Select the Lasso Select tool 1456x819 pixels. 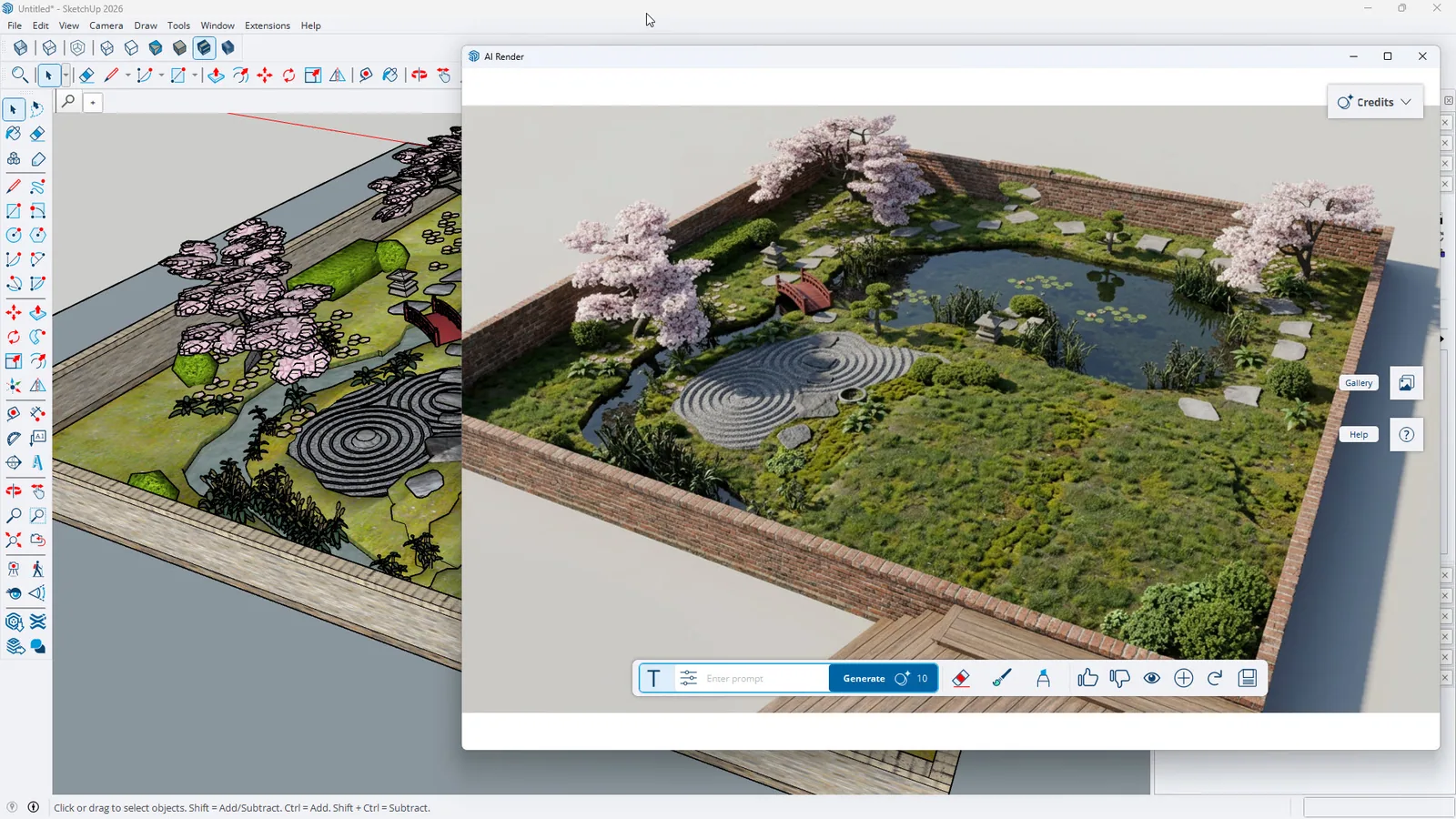[x=37, y=109]
